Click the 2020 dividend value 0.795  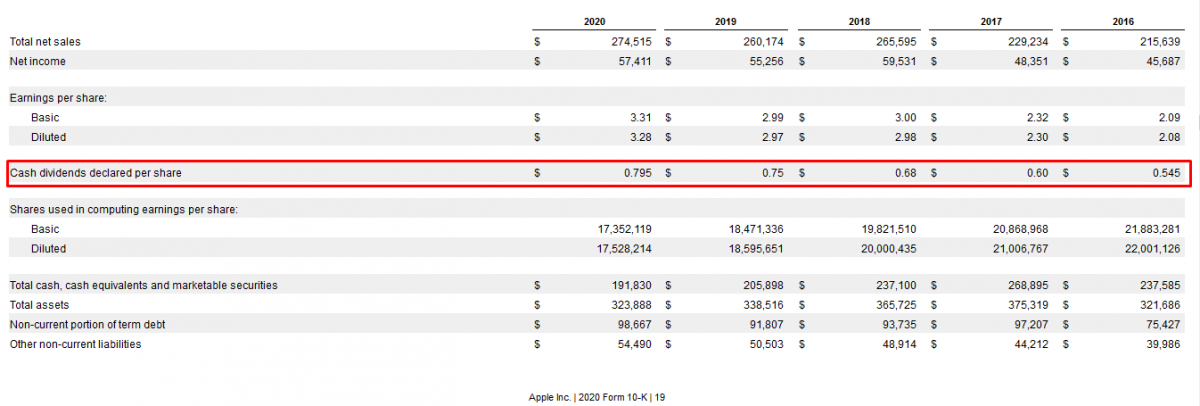click(634, 173)
